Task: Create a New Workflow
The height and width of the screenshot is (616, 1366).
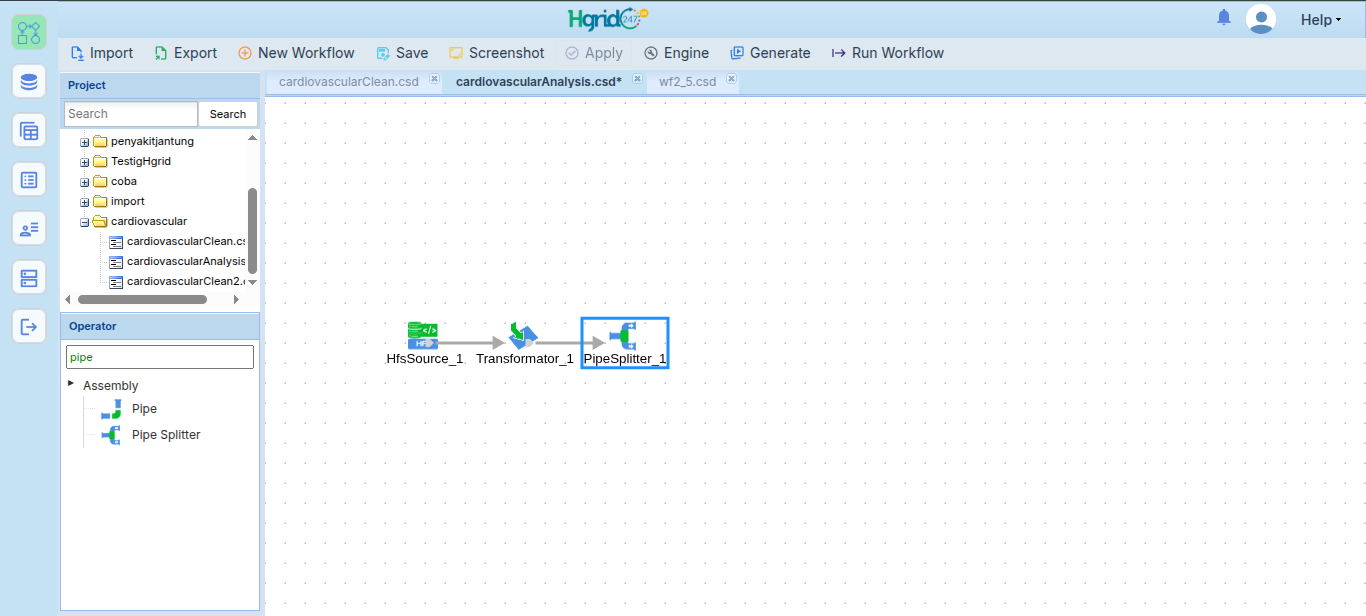Action: (x=296, y=53)
